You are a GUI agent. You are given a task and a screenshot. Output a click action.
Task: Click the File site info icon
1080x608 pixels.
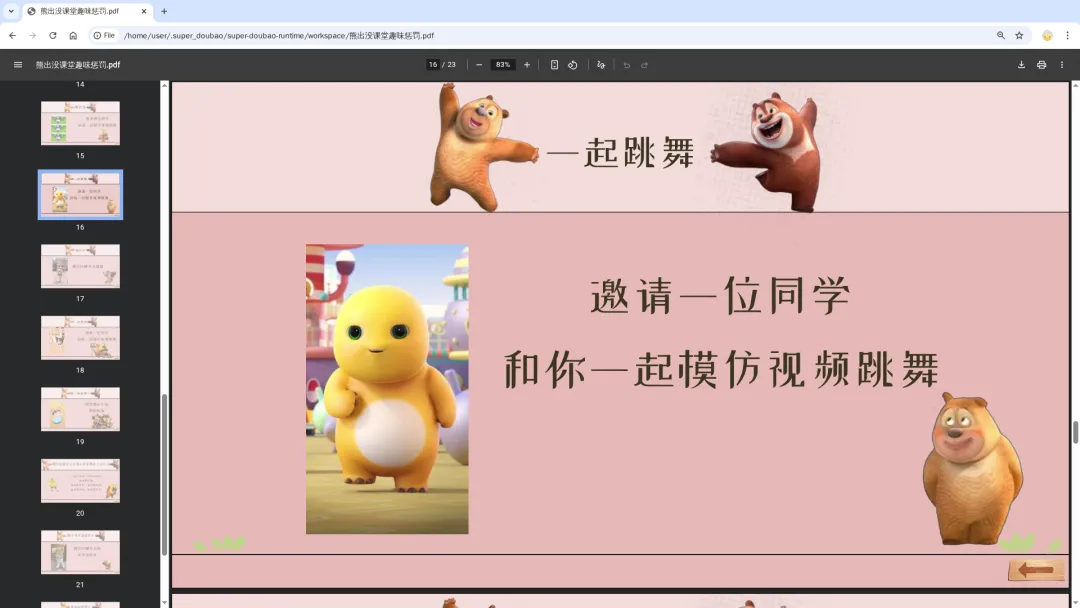coord(104,35)
